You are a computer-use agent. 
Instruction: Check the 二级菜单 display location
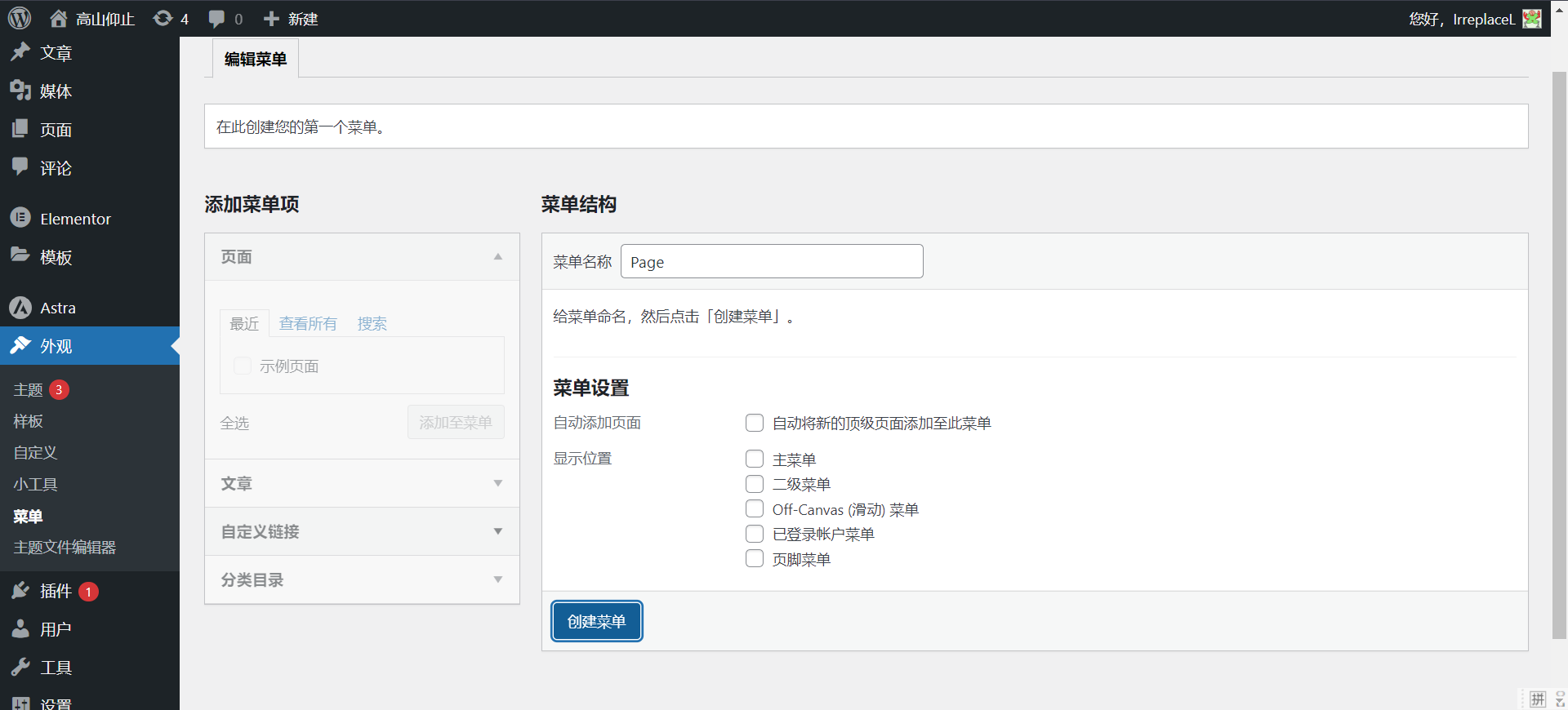tap(755, 484)
